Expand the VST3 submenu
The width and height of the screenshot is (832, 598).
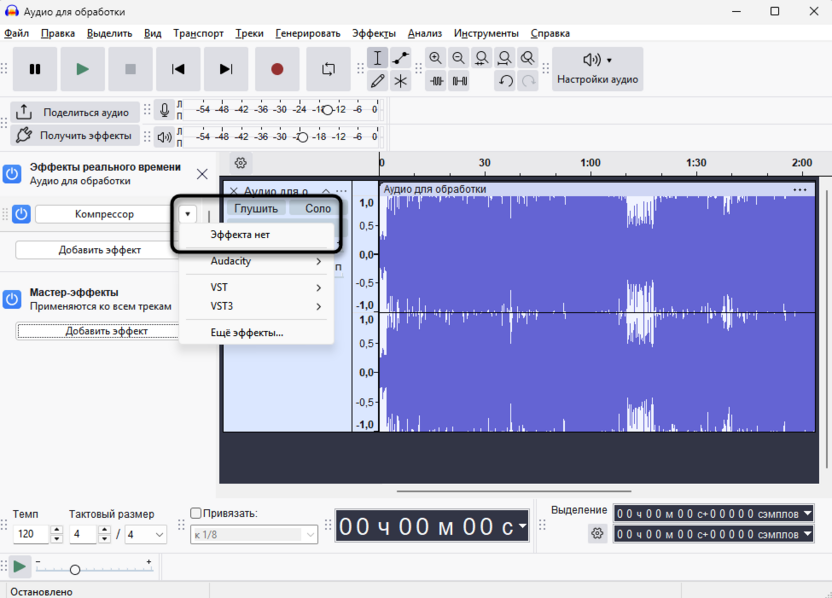point(257,306)
